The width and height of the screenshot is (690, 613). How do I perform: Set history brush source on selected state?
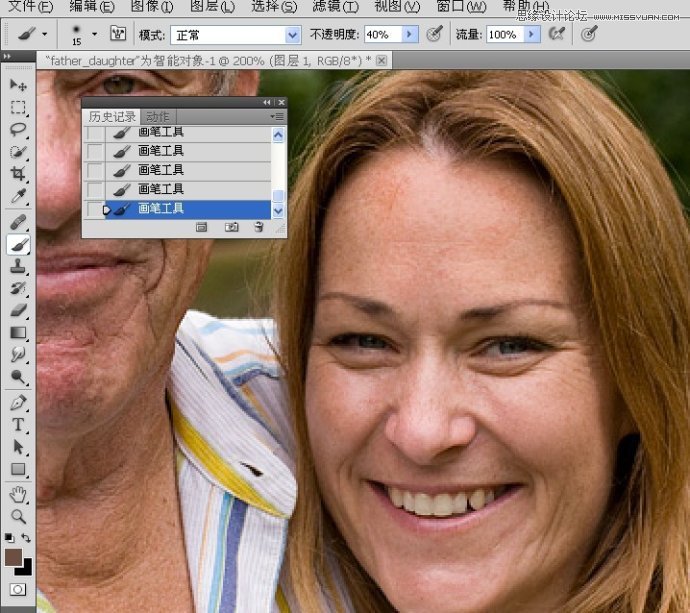tap(94, 209)
